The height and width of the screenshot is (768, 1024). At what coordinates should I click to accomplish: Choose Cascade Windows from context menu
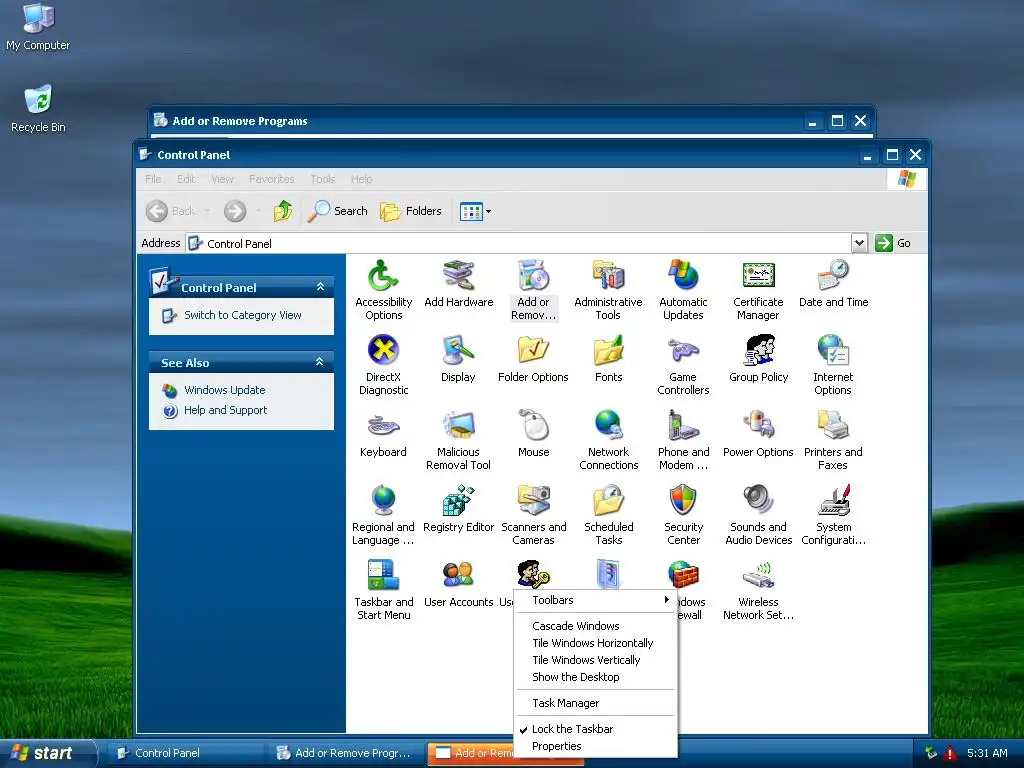596,626
